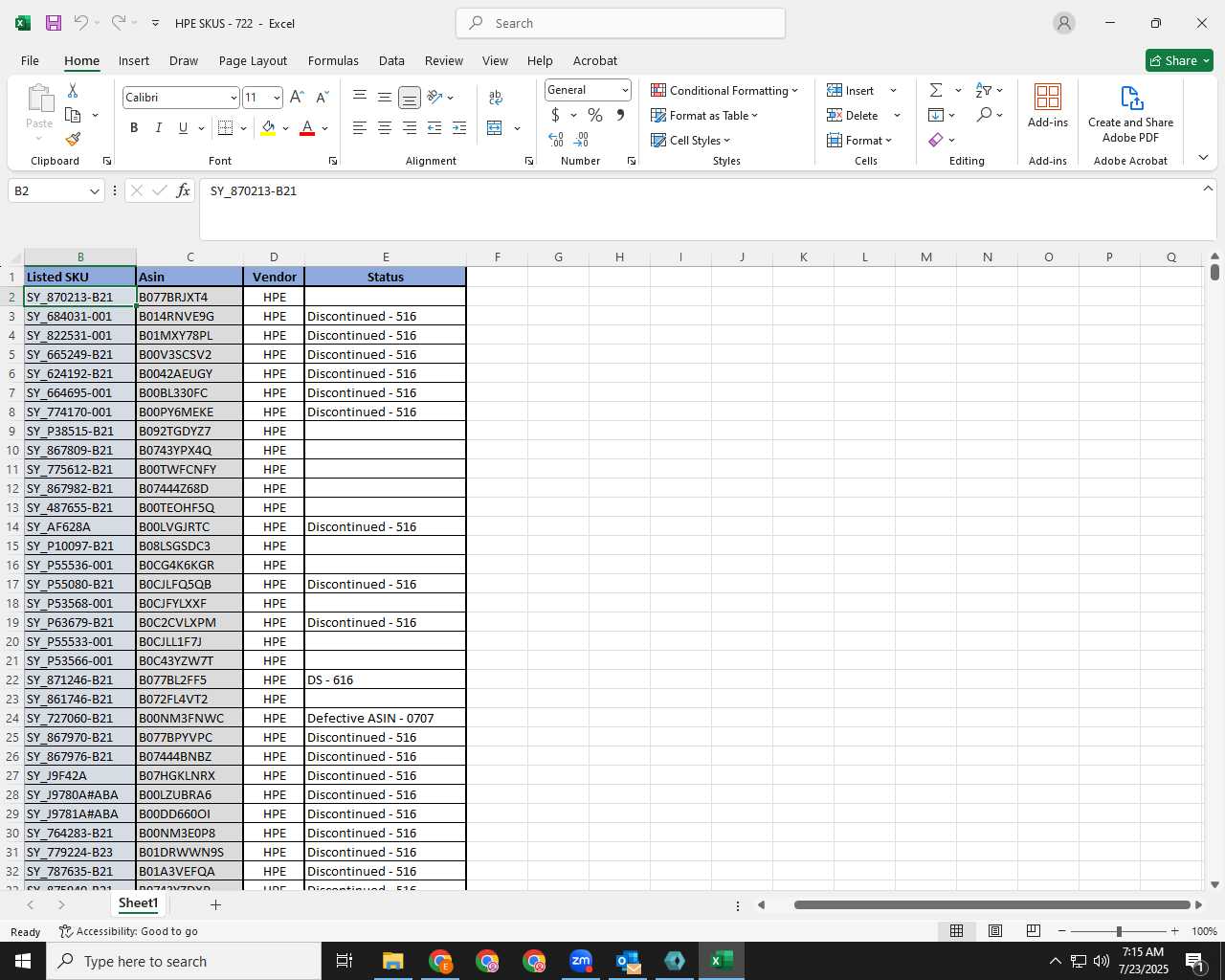Apply the red Font Color
This screenshot has height=980, width=1225.
click(x=307, y=127)
